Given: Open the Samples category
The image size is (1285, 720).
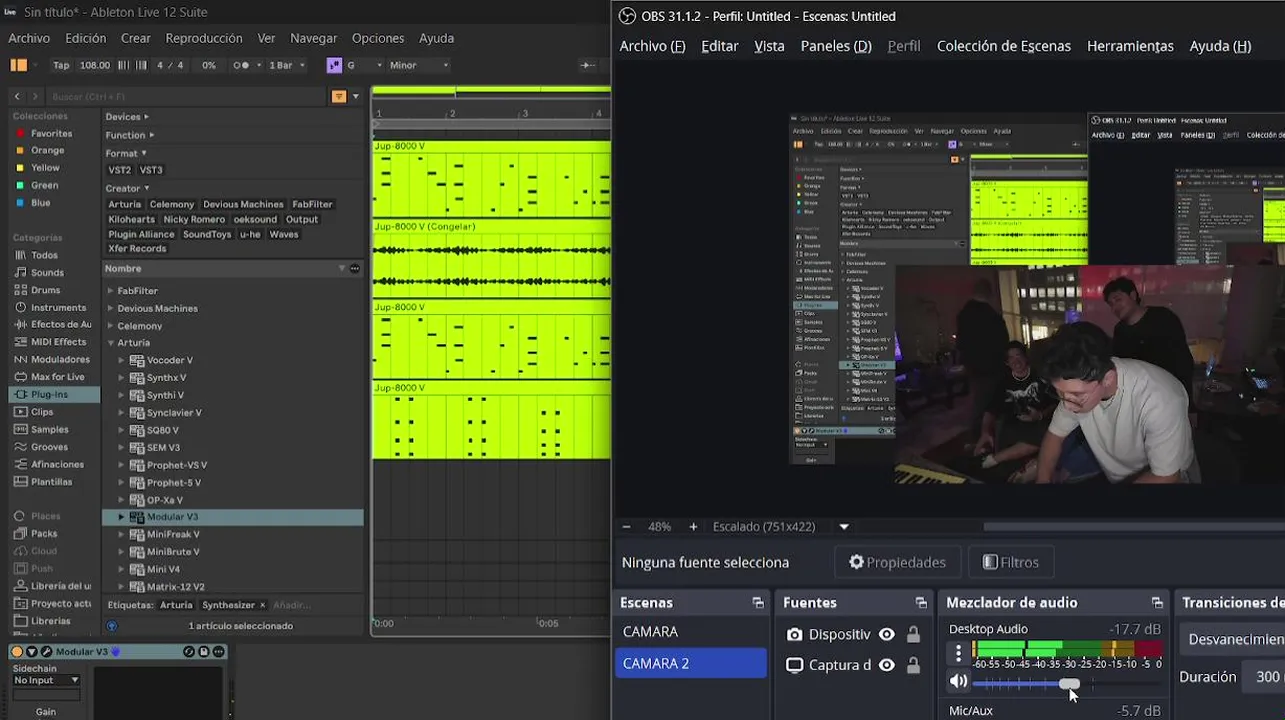Looking at the screenshot, I should 49,429.
